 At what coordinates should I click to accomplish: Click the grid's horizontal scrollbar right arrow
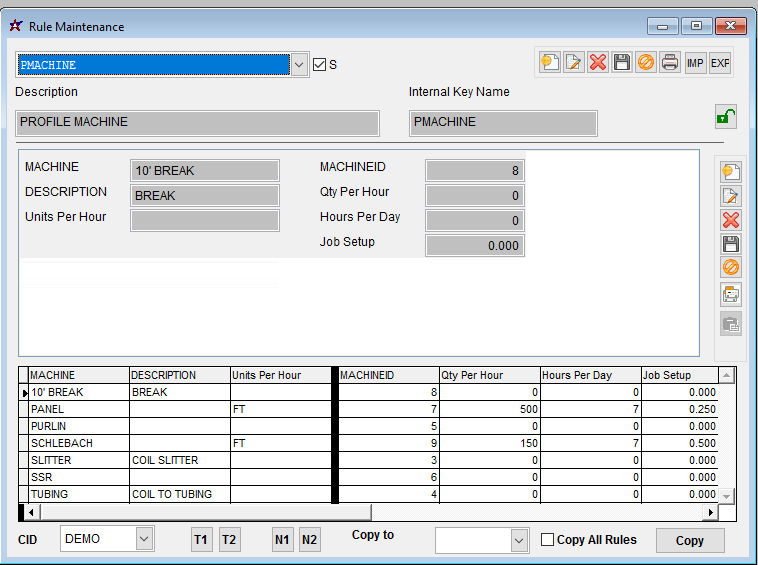(711, 512)
